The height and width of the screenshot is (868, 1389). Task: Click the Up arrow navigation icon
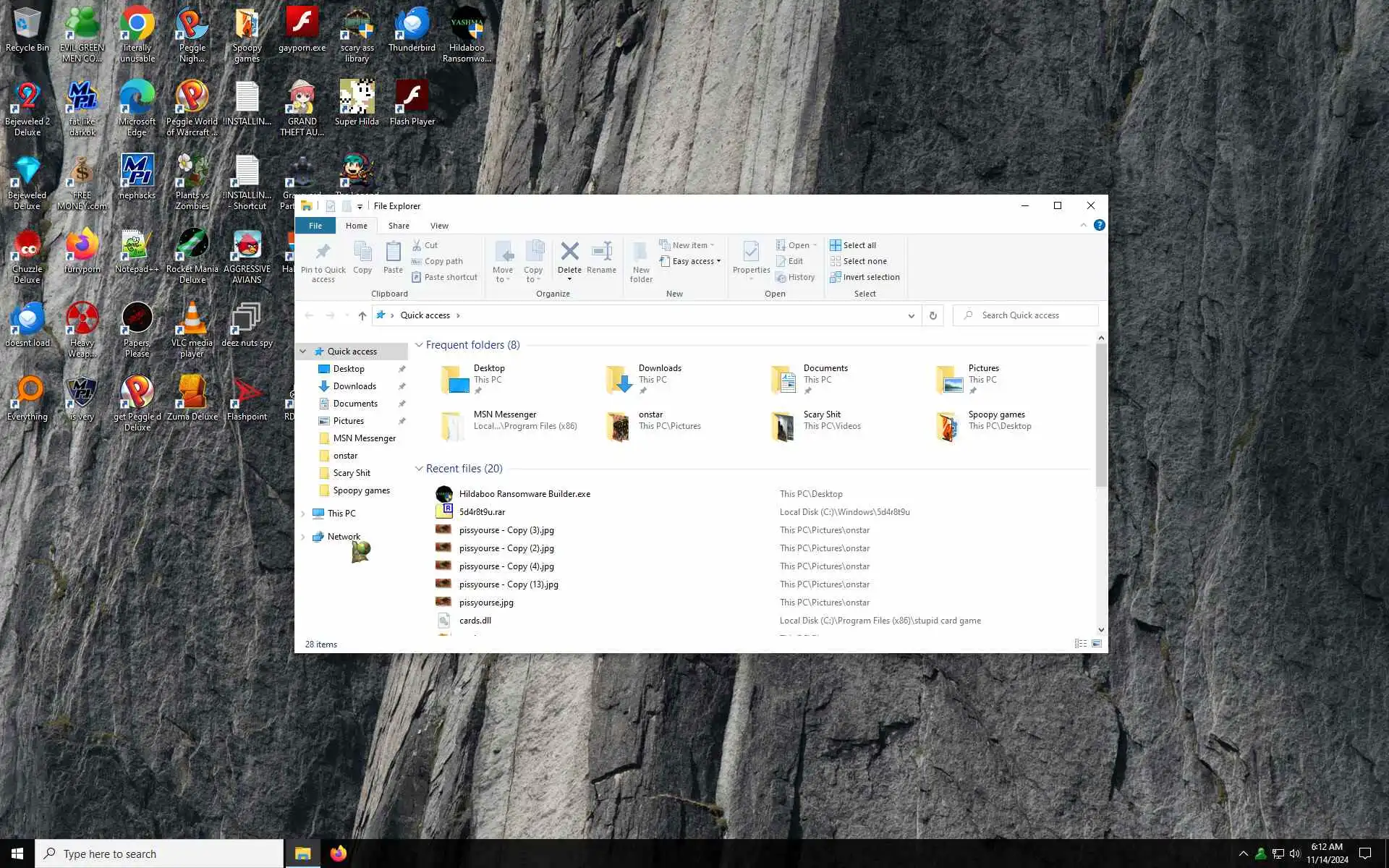362,315
